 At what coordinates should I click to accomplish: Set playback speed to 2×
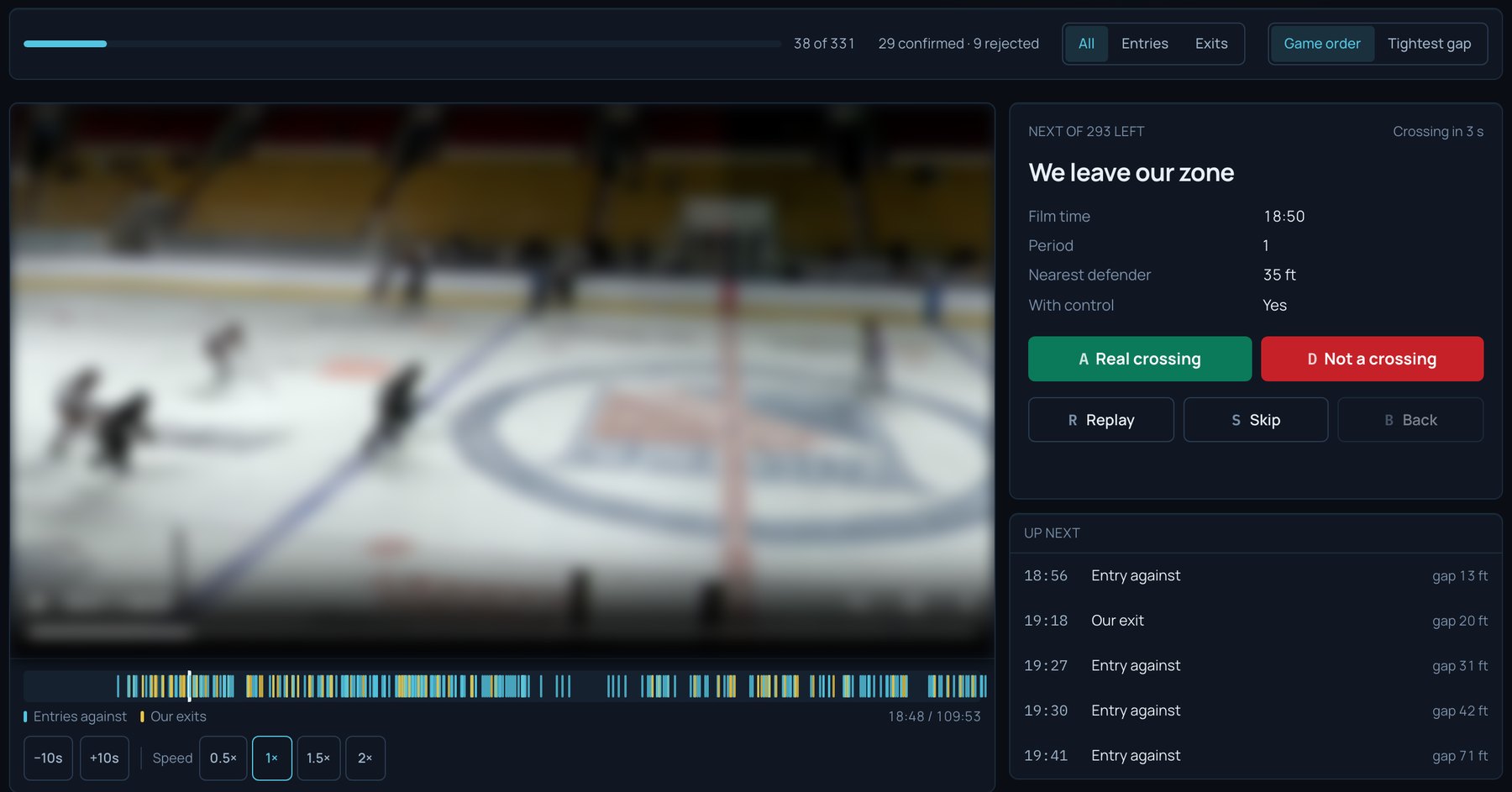pyautogui.click(x=365, y=758)
